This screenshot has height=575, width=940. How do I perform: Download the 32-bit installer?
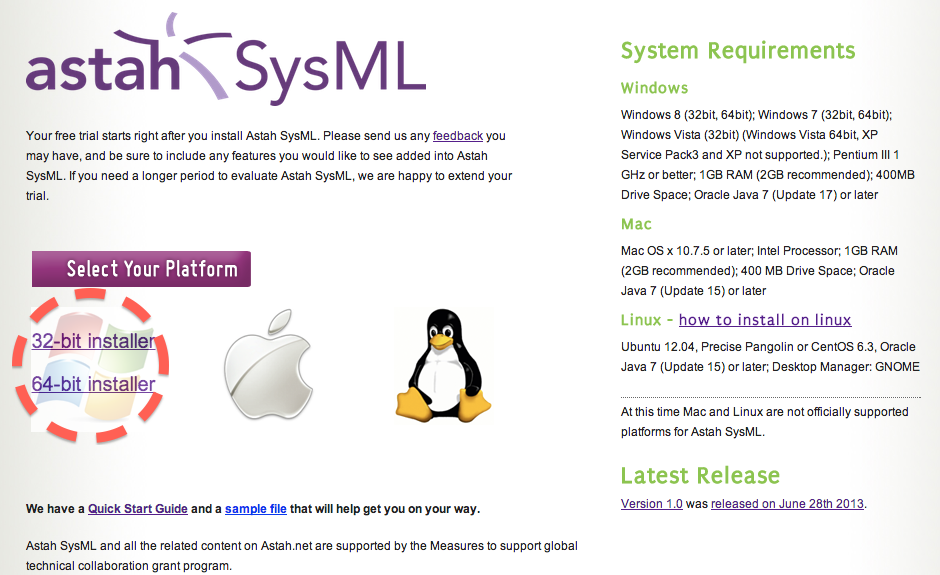(94, 341)
